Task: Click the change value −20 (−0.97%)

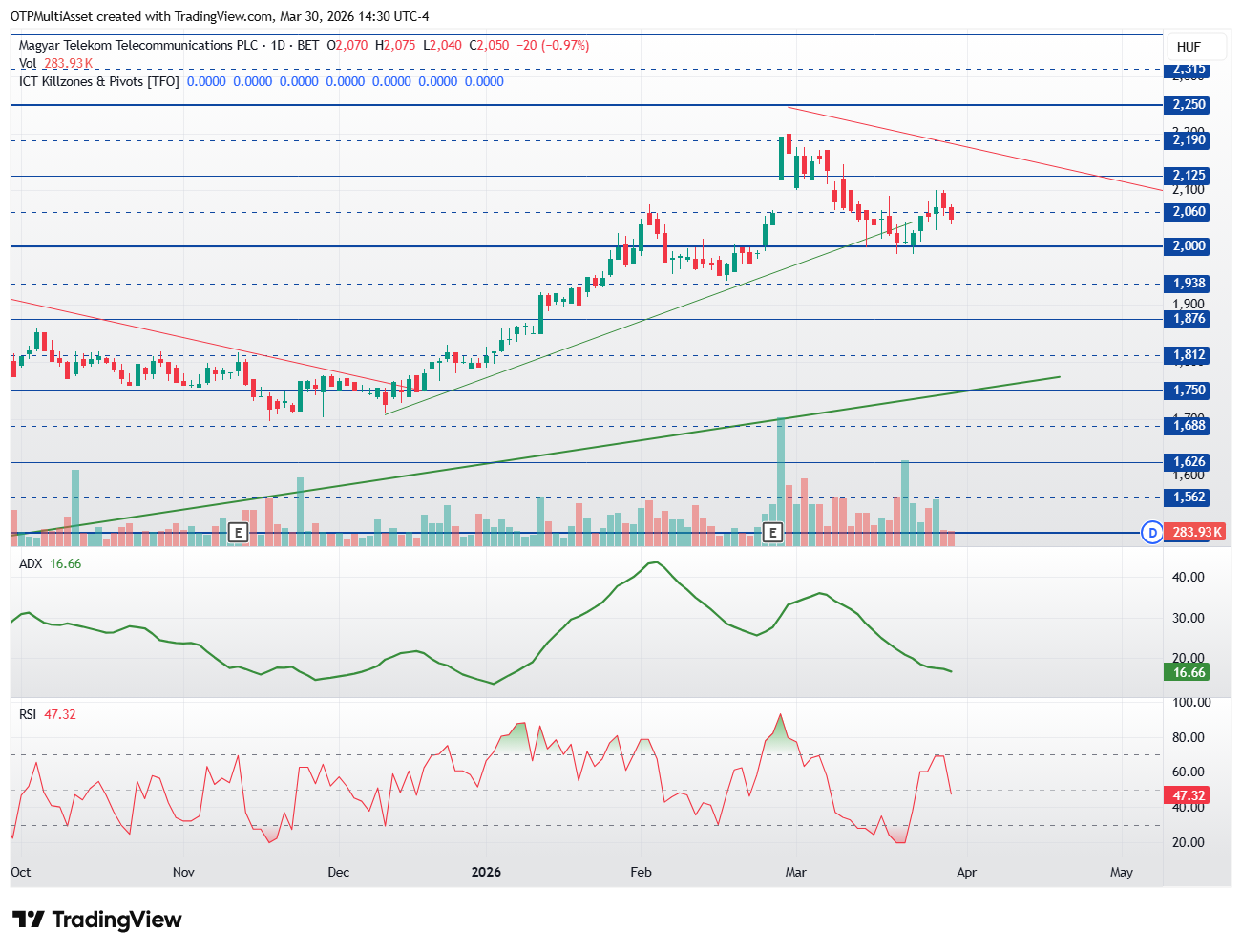Action: point(553,45)
